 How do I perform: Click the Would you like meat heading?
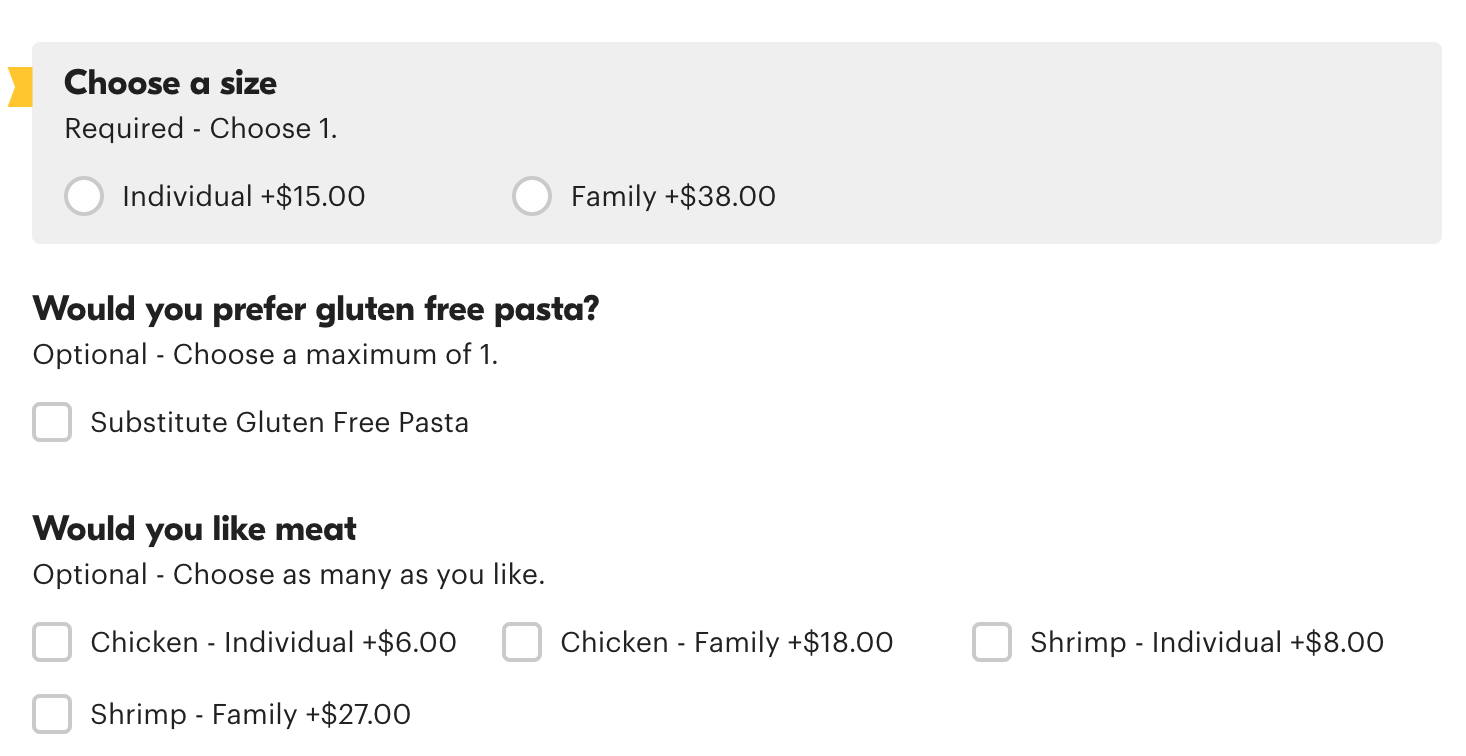pos(194,529)
